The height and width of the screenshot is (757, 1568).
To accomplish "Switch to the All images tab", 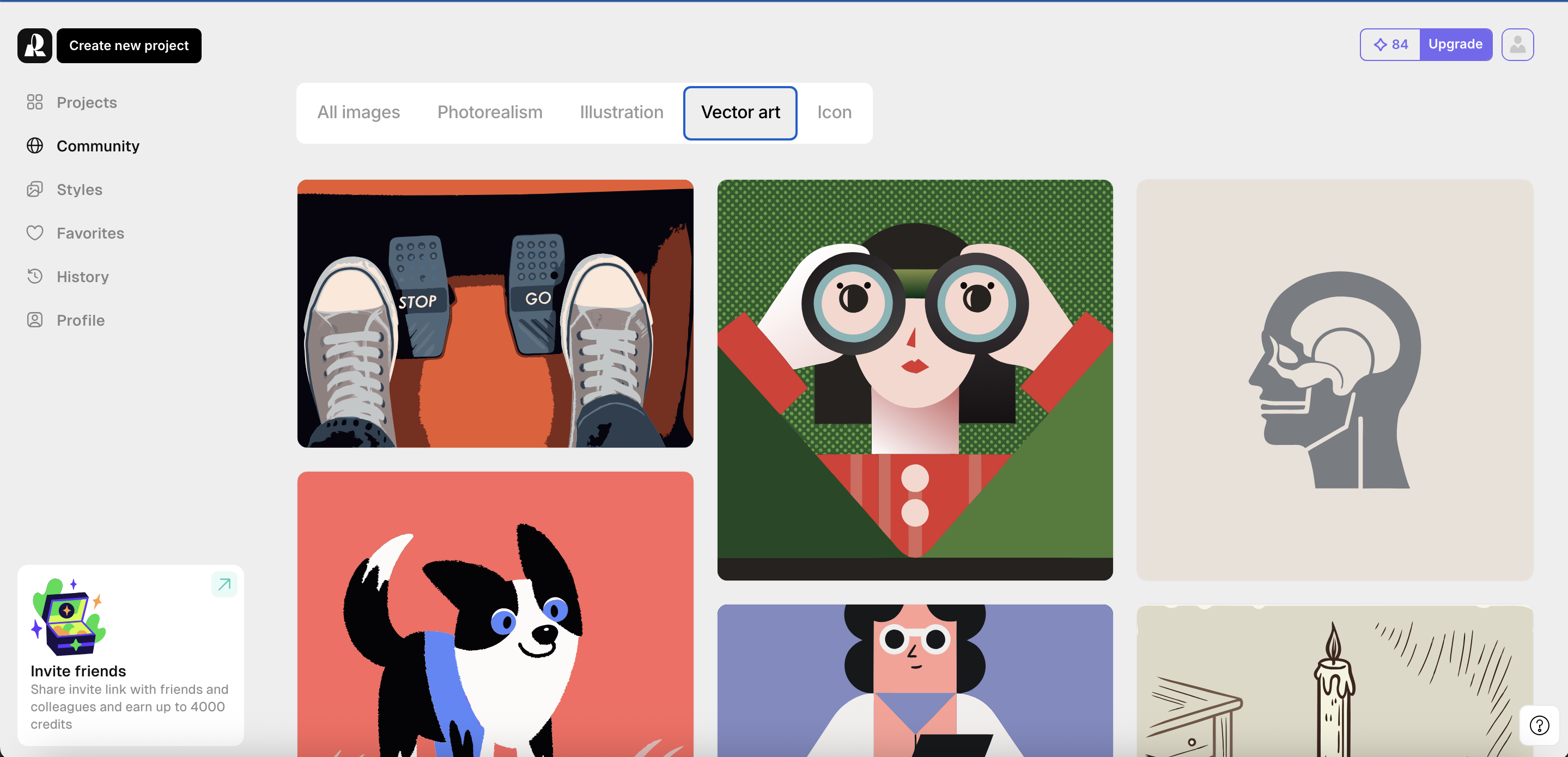I will coord(358,113).
